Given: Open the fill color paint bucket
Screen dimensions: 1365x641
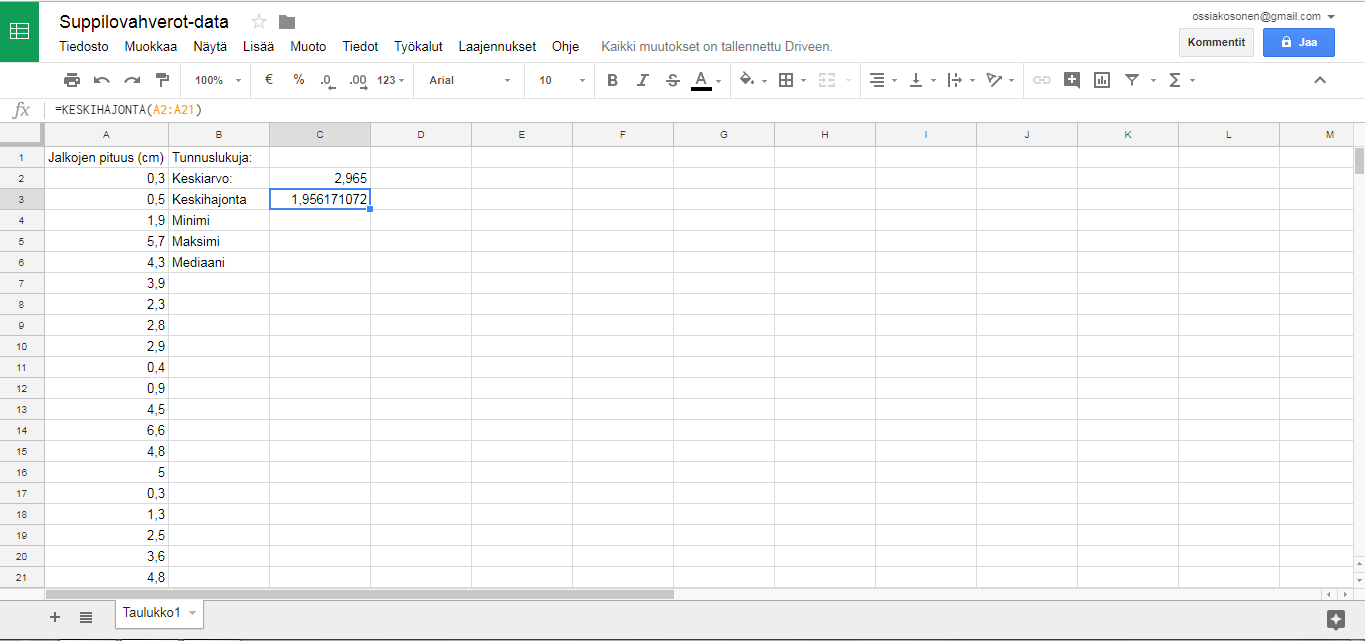Looking at the screenshot, I should 752,80.
